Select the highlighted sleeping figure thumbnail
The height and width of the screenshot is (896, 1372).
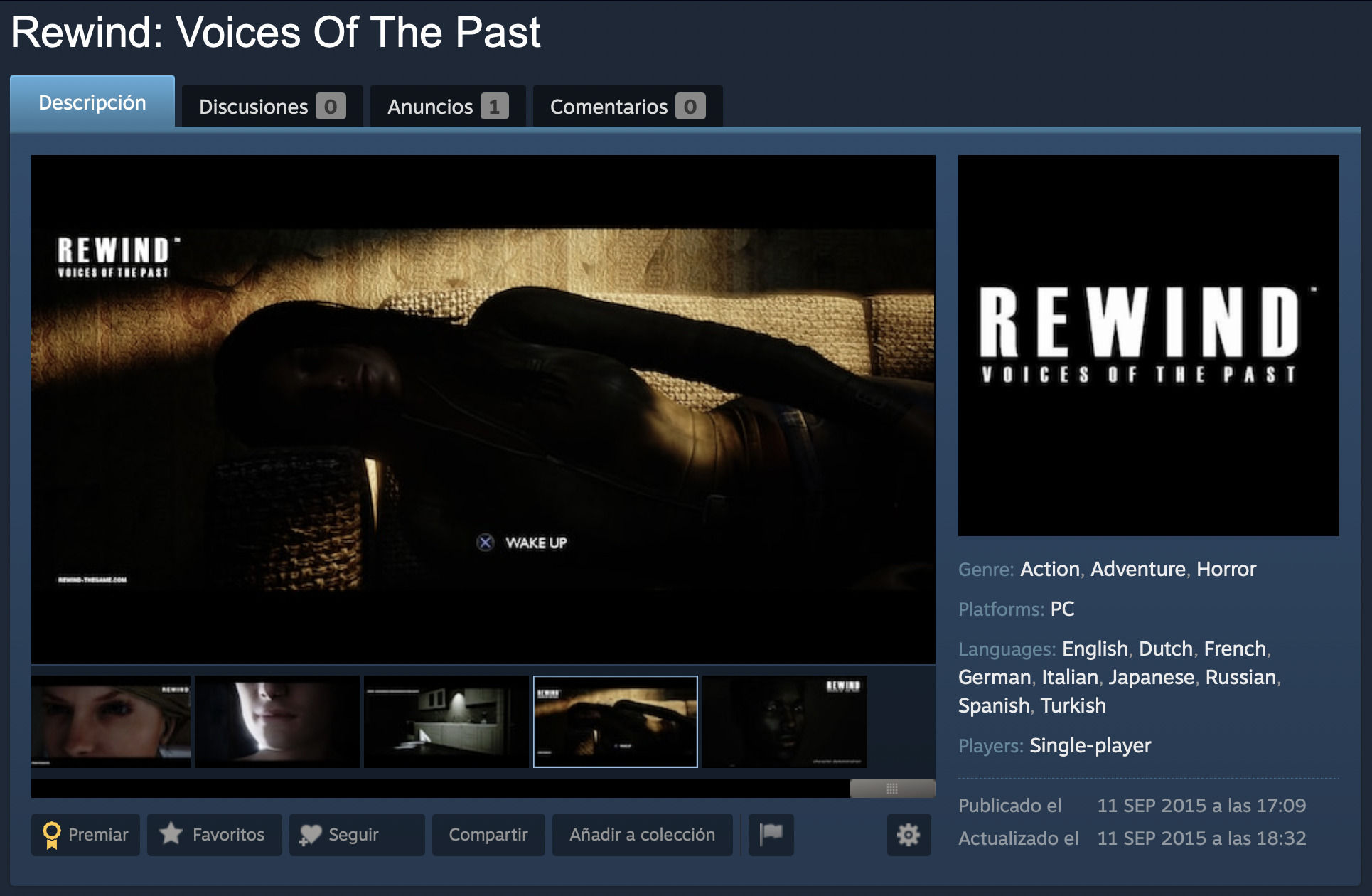point(616,721)
